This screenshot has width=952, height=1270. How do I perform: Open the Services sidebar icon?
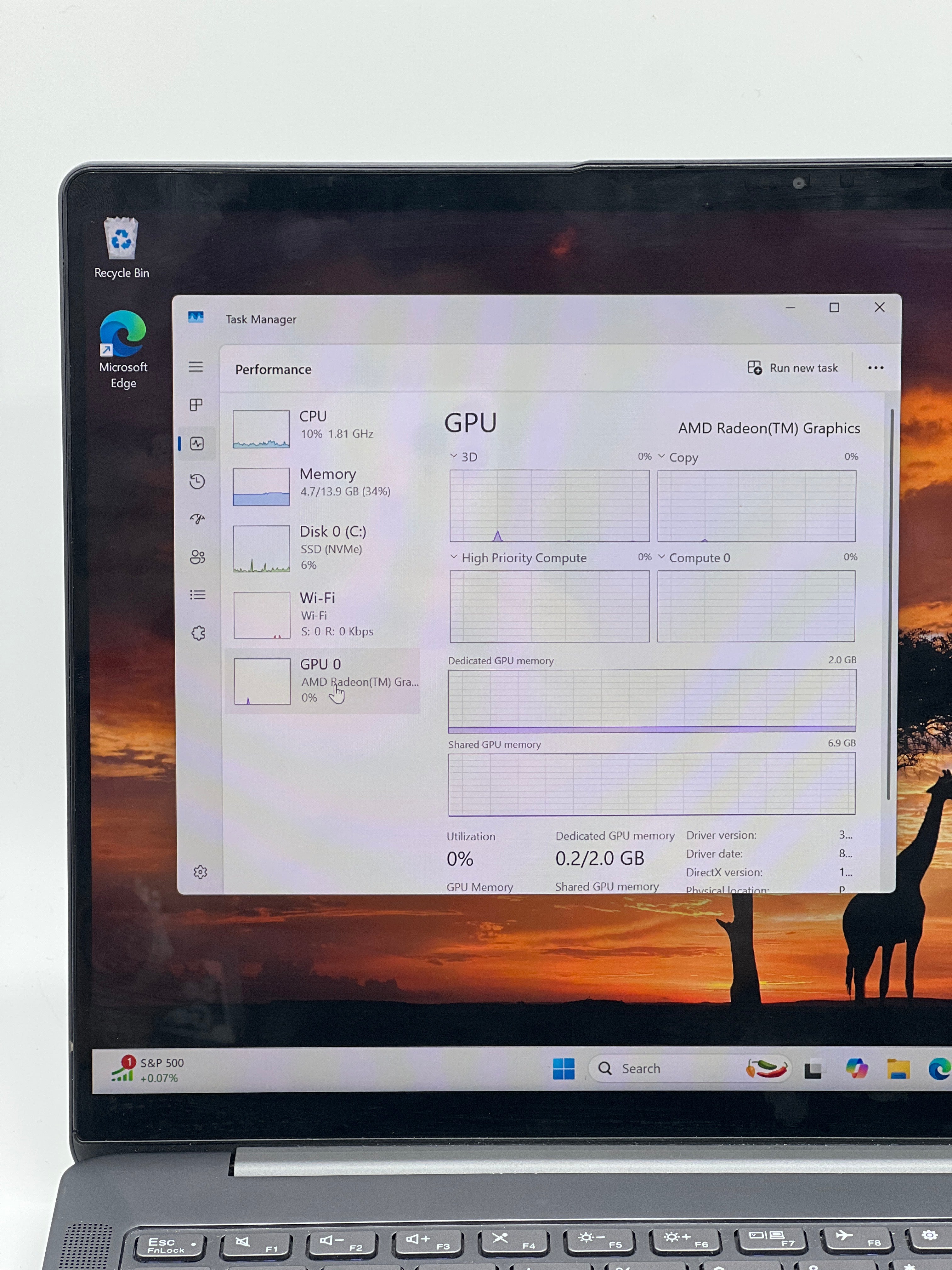pos(199,633)
